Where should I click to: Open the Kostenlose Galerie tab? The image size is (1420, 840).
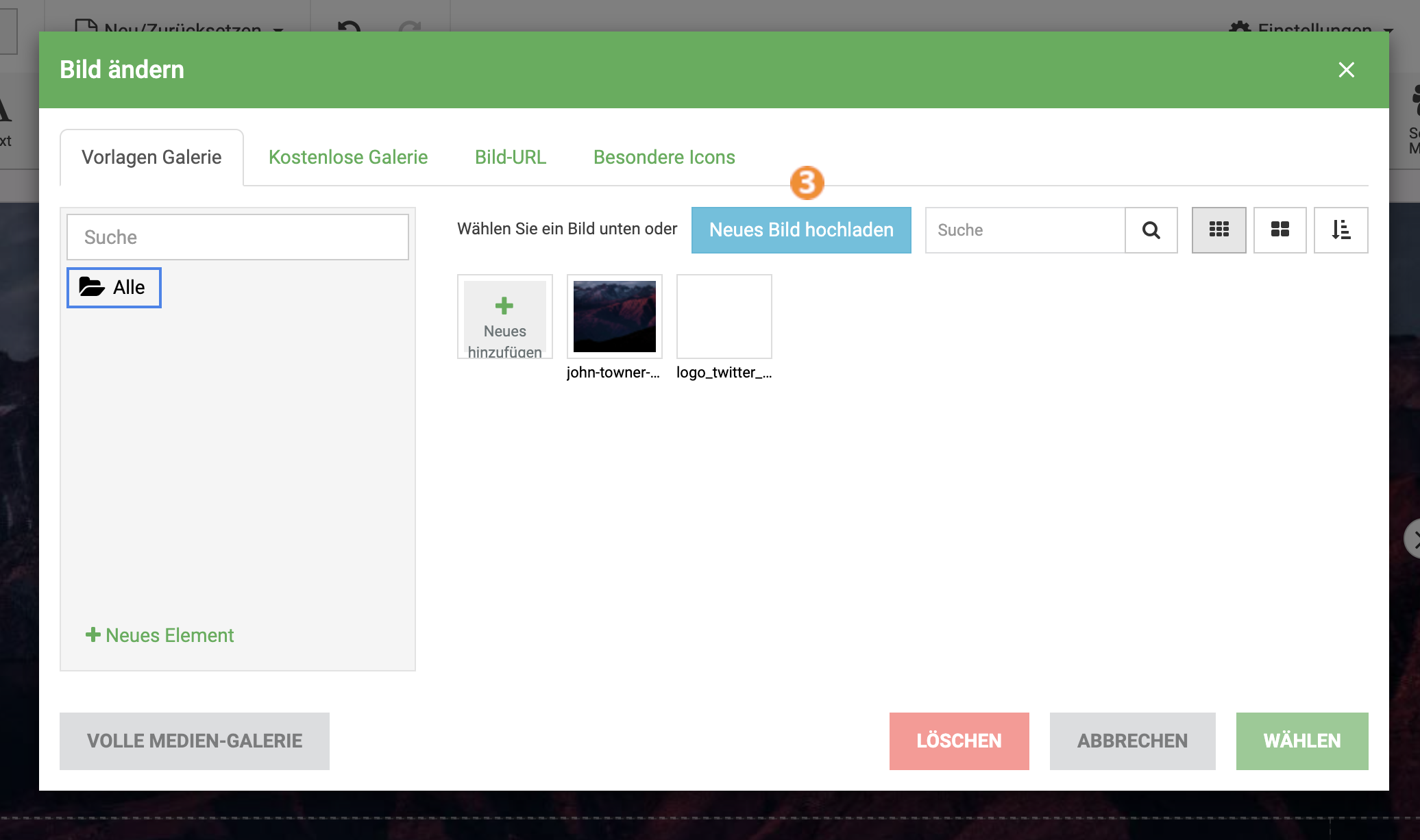click(348, 157)
